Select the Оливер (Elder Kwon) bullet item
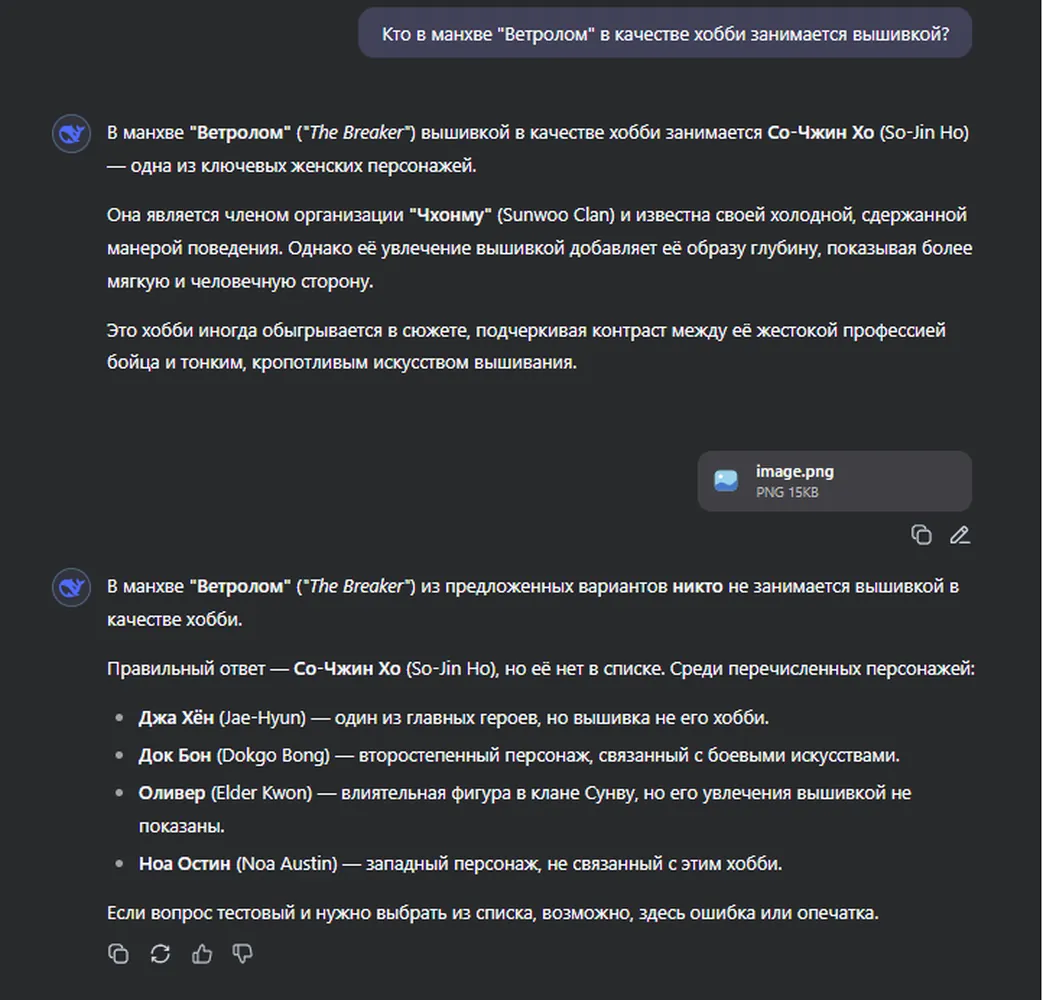The width and height of the screenshot is (1043, 1000). coord(525,809)
